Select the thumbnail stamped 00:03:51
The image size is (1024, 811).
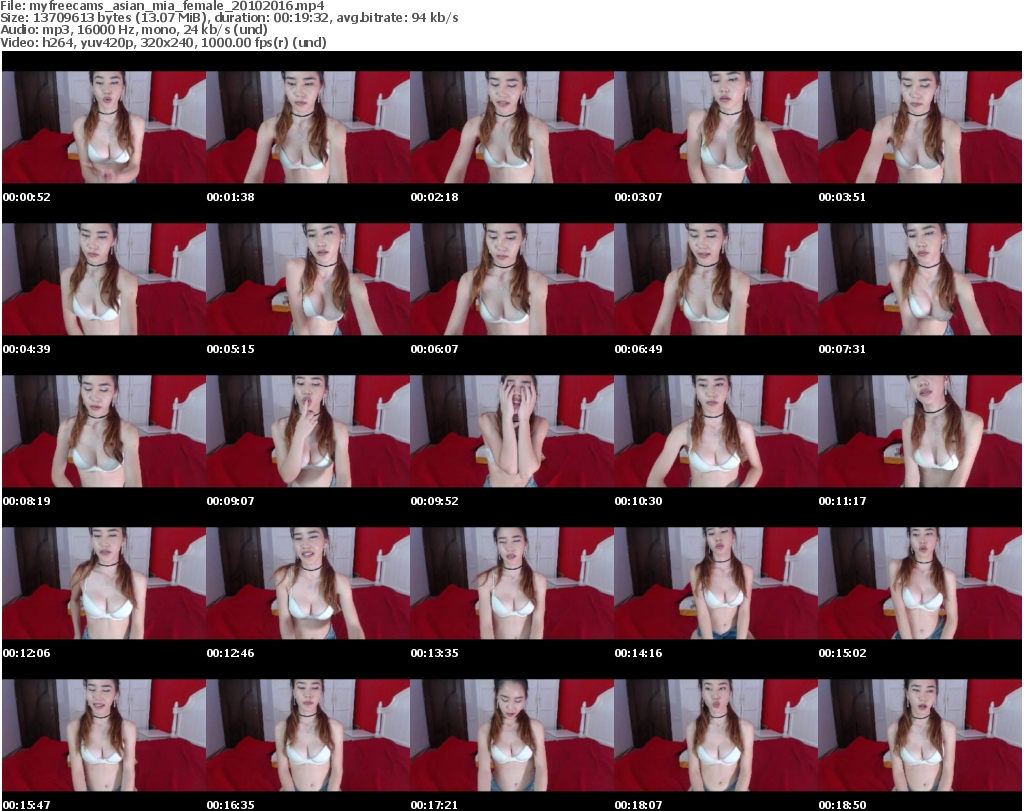point(920,127)
